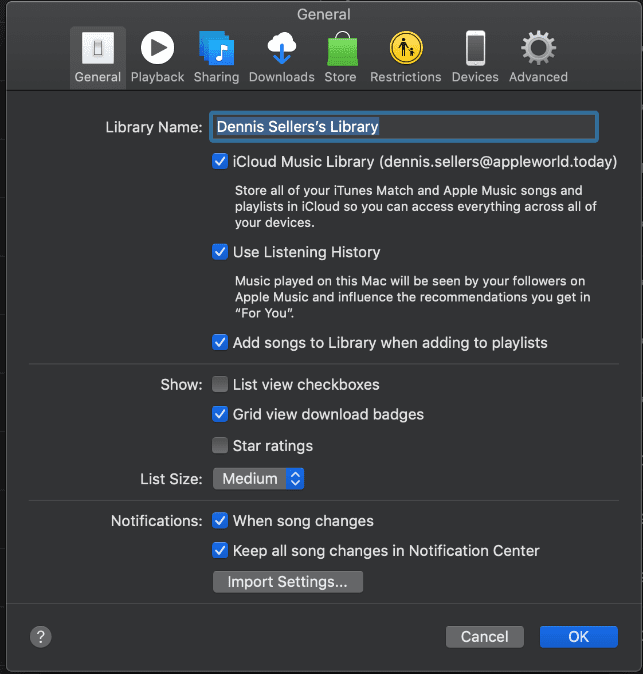
Task: Click Import Settings button
Action: click(287, 582)
